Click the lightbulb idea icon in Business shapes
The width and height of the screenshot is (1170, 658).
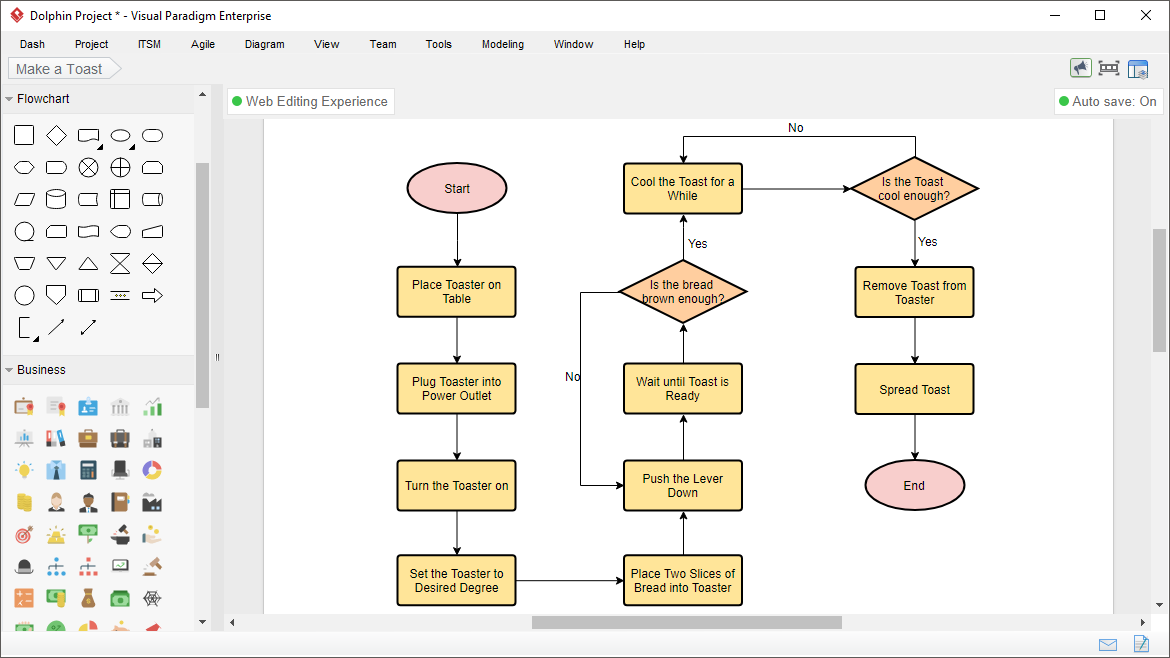pos(24,469)
